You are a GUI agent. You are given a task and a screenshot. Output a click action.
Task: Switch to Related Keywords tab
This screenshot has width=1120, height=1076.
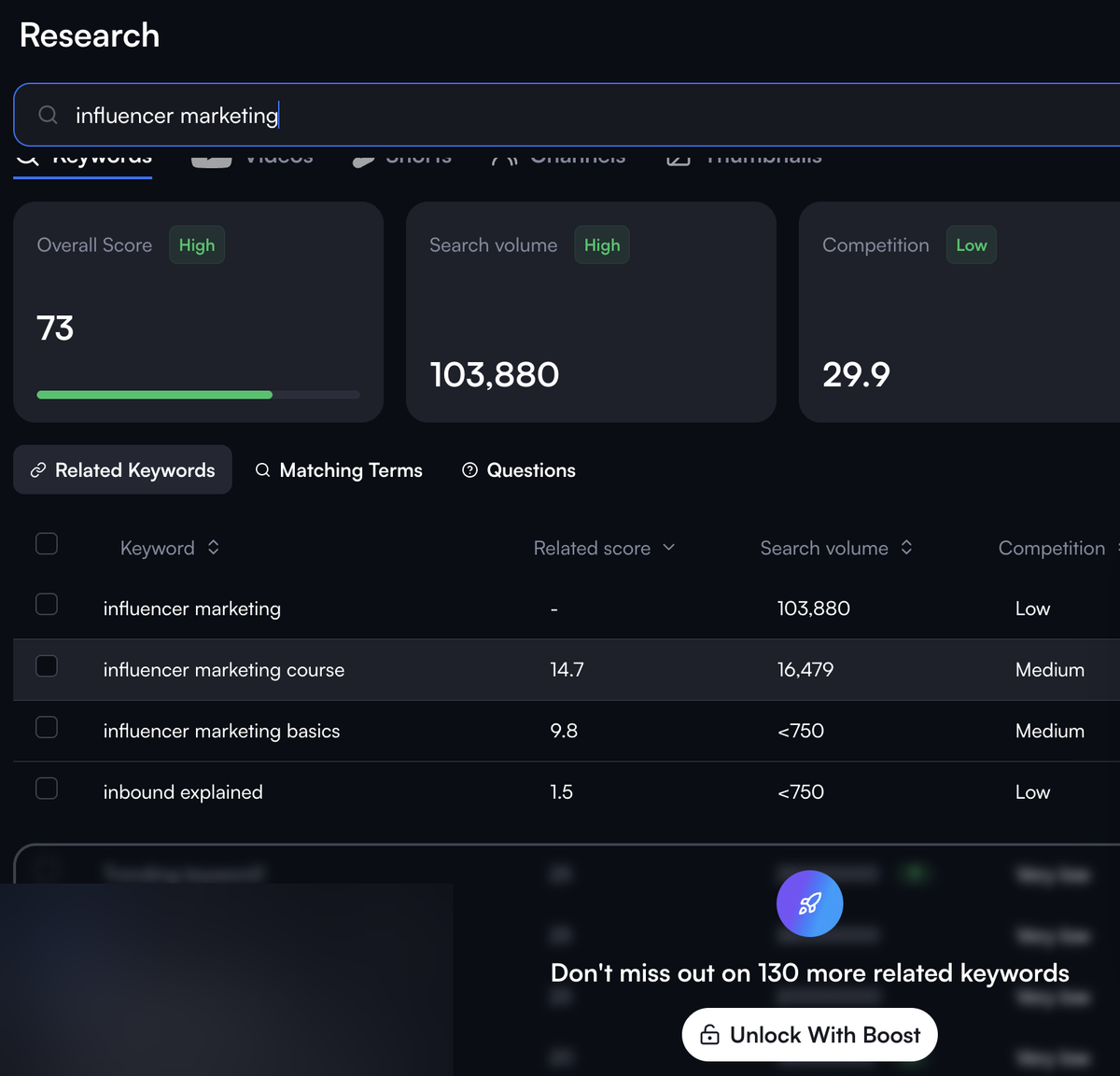click(122, 469)
